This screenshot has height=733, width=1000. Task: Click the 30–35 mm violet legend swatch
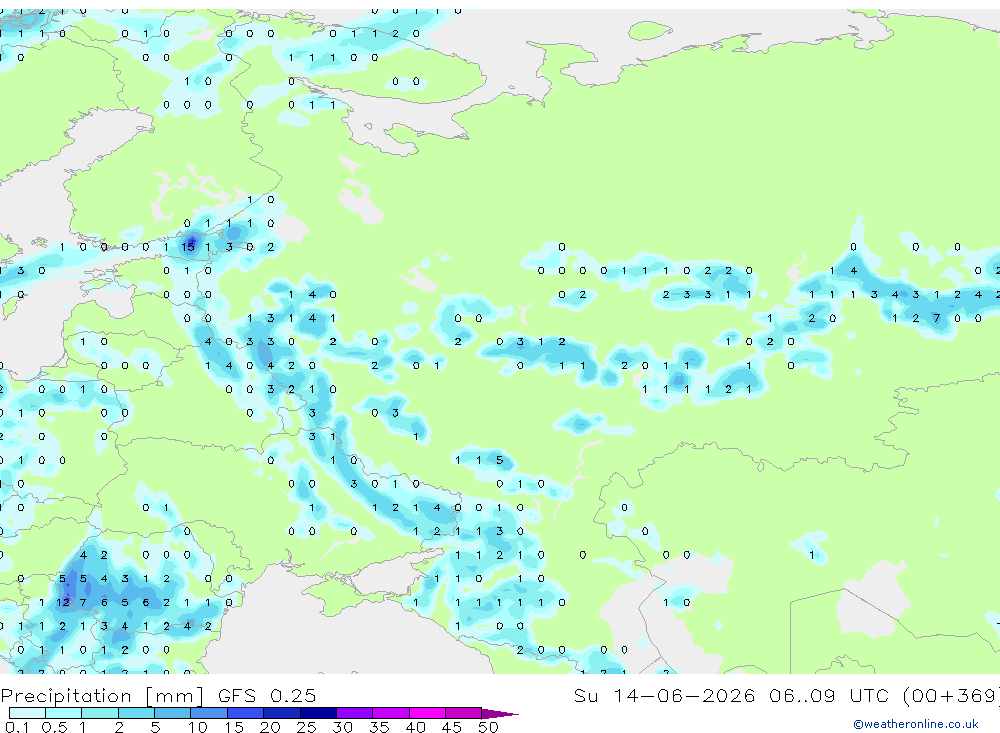click(x=355, y=713)
